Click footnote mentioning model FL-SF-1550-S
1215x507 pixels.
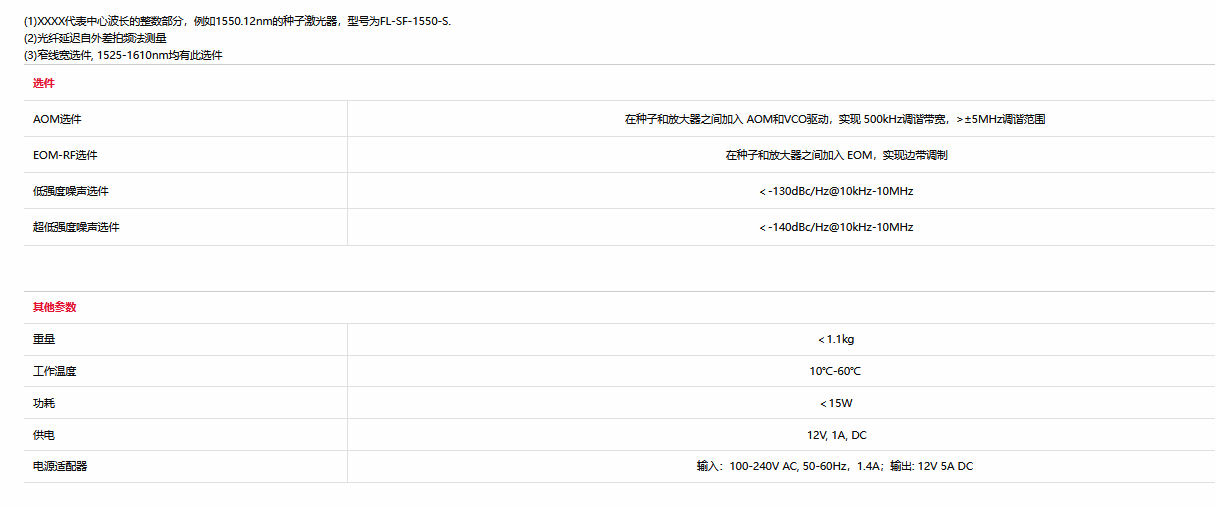point(237,21)
